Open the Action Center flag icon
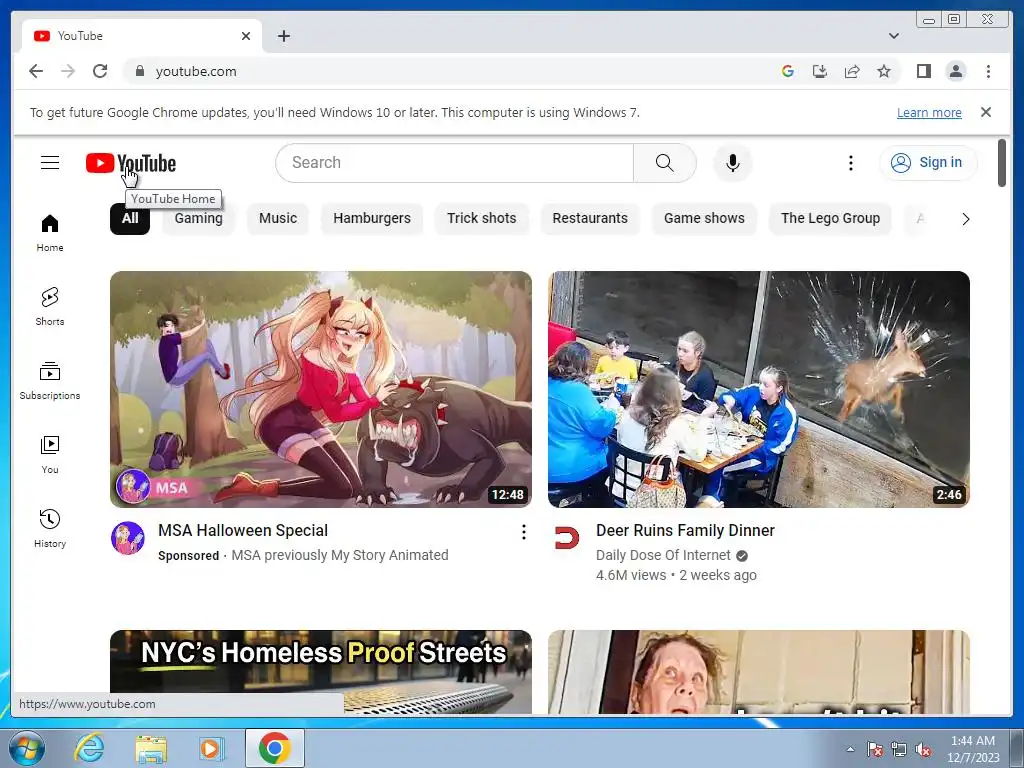The width and height of the screenshot is (1024, 768). tap(874, 750)
